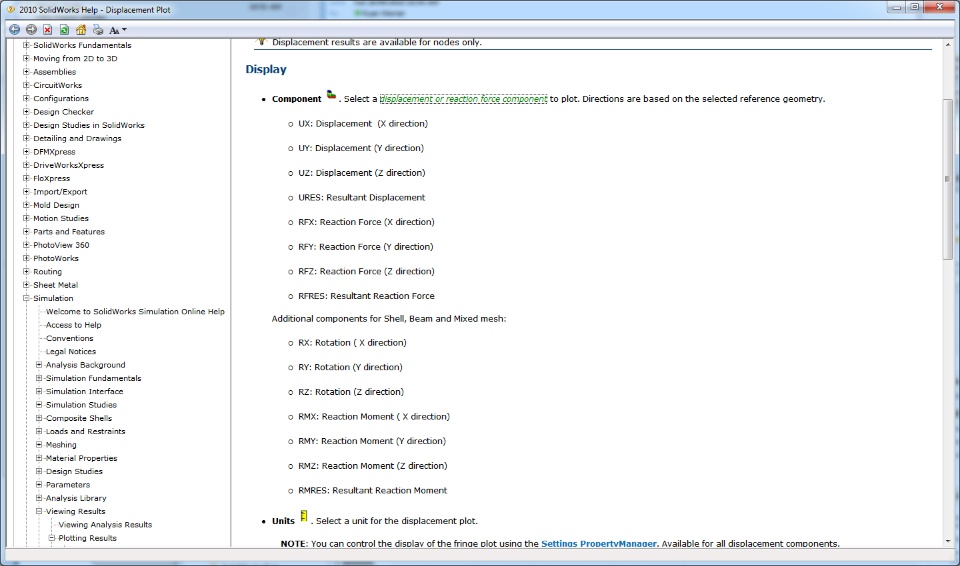Click the help window title bar icon
The height and width of the screenshot is (566, 960).
[10, 9]
